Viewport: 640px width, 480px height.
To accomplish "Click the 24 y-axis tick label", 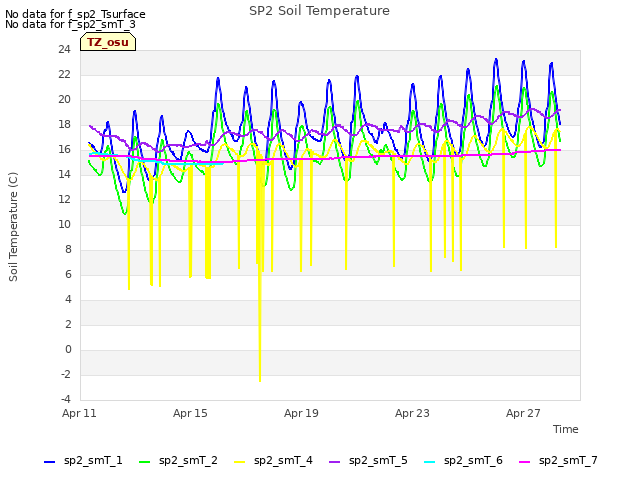I will pos(64,49).
